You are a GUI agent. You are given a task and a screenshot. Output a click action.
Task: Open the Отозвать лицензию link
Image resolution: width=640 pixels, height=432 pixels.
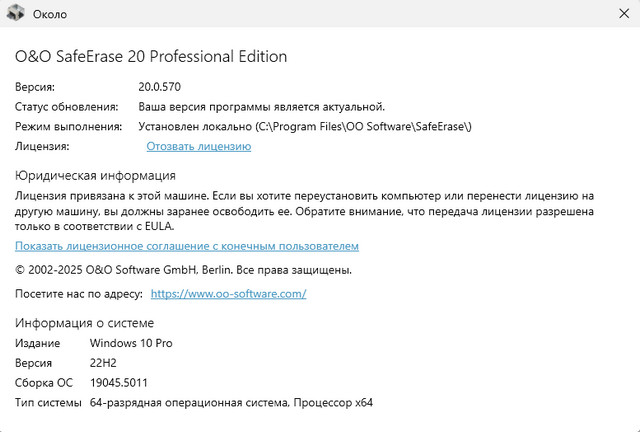pyautogui.click(x=198, y=146)
